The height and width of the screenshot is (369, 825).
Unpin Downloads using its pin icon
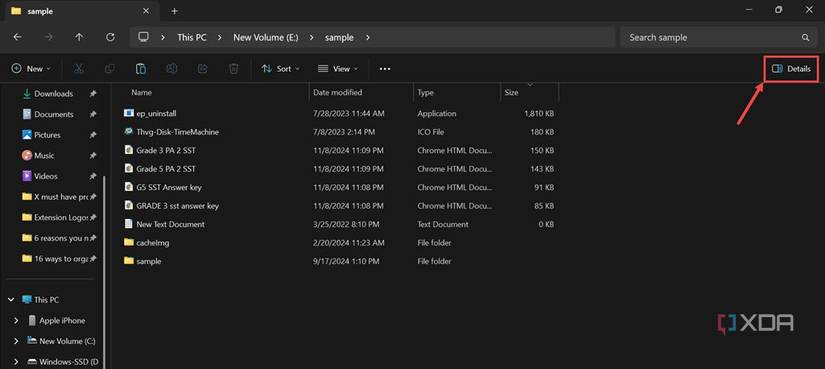point(93,94)
